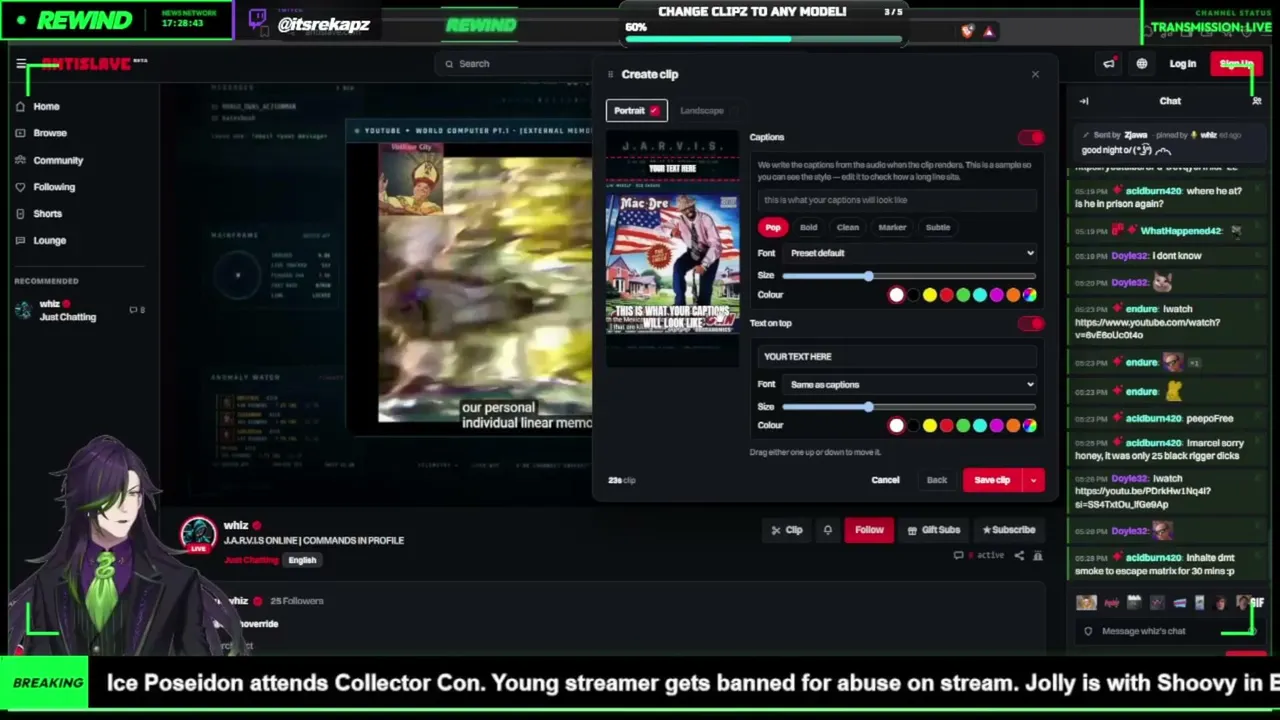Pick the black captions colour swatch
The height and width of the screenshot is (720, 1280).
[913, 295]
